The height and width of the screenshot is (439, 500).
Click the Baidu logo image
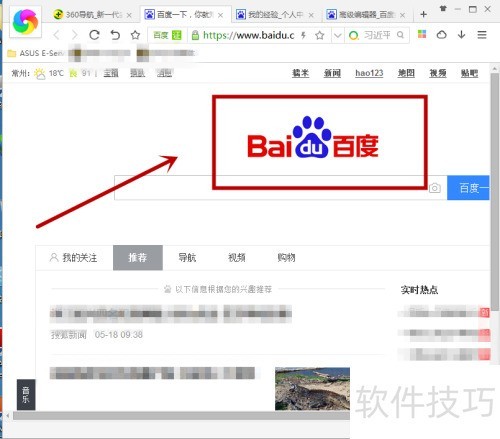[313, 137]
